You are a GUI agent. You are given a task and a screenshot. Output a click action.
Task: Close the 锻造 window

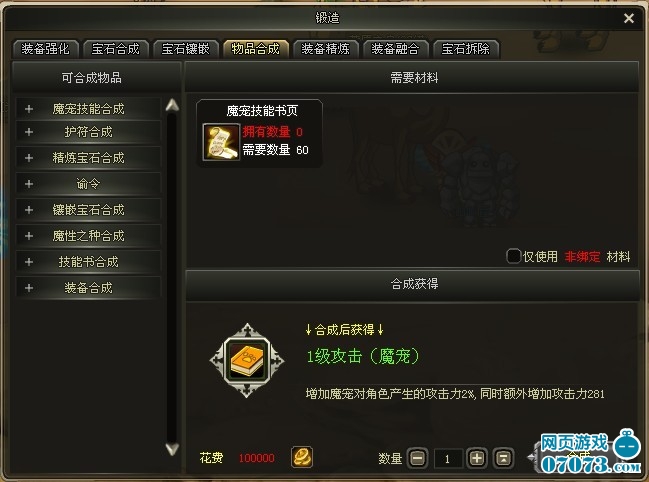[x=629, y=18]
